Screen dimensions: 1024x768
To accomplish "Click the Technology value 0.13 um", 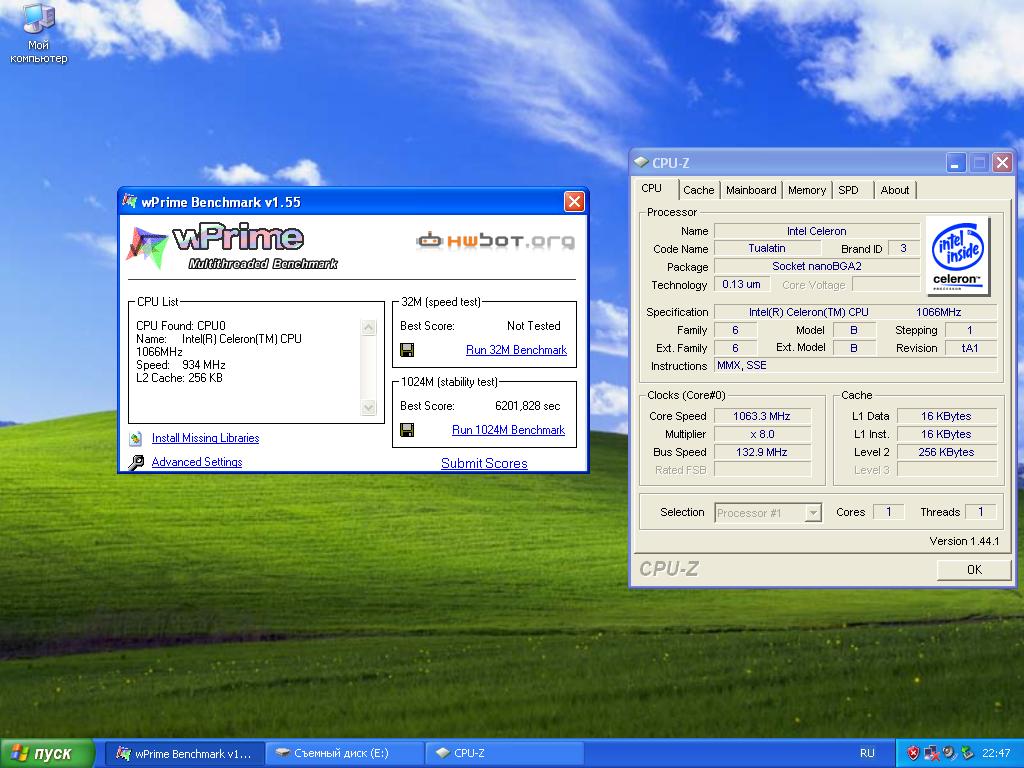I will (x=741, y=284).
